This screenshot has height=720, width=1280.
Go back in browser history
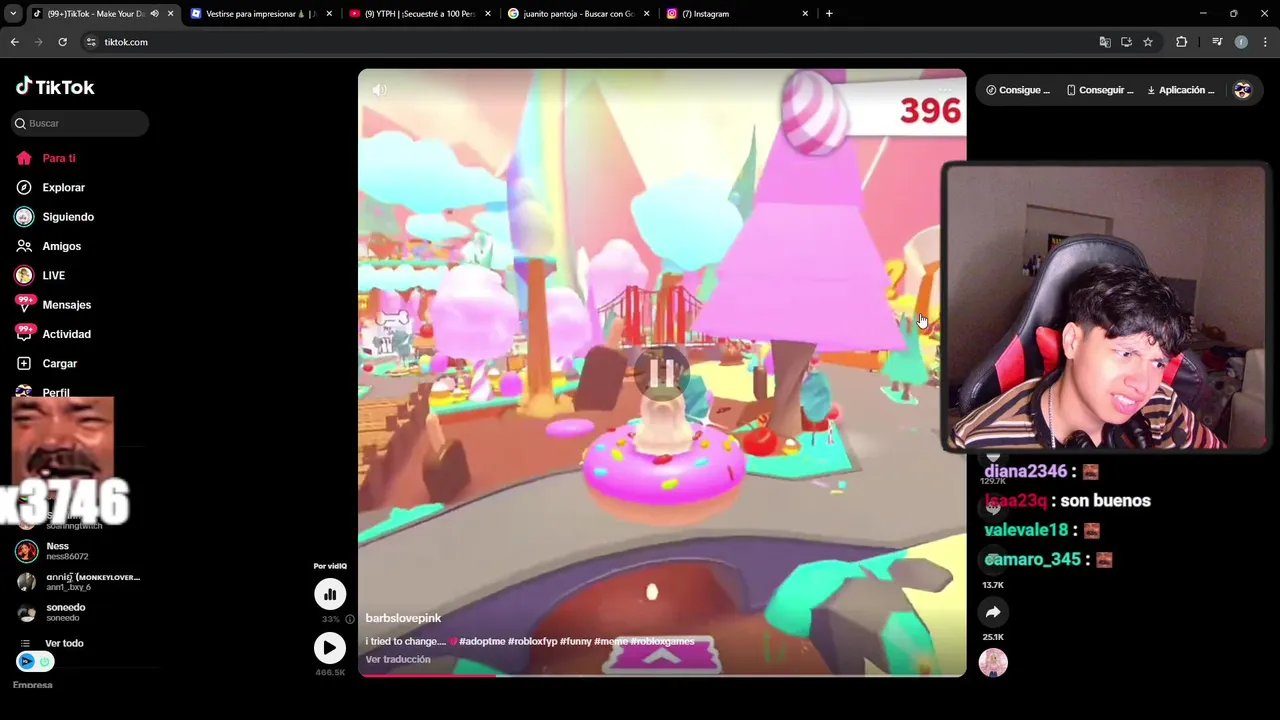(15, 42)
